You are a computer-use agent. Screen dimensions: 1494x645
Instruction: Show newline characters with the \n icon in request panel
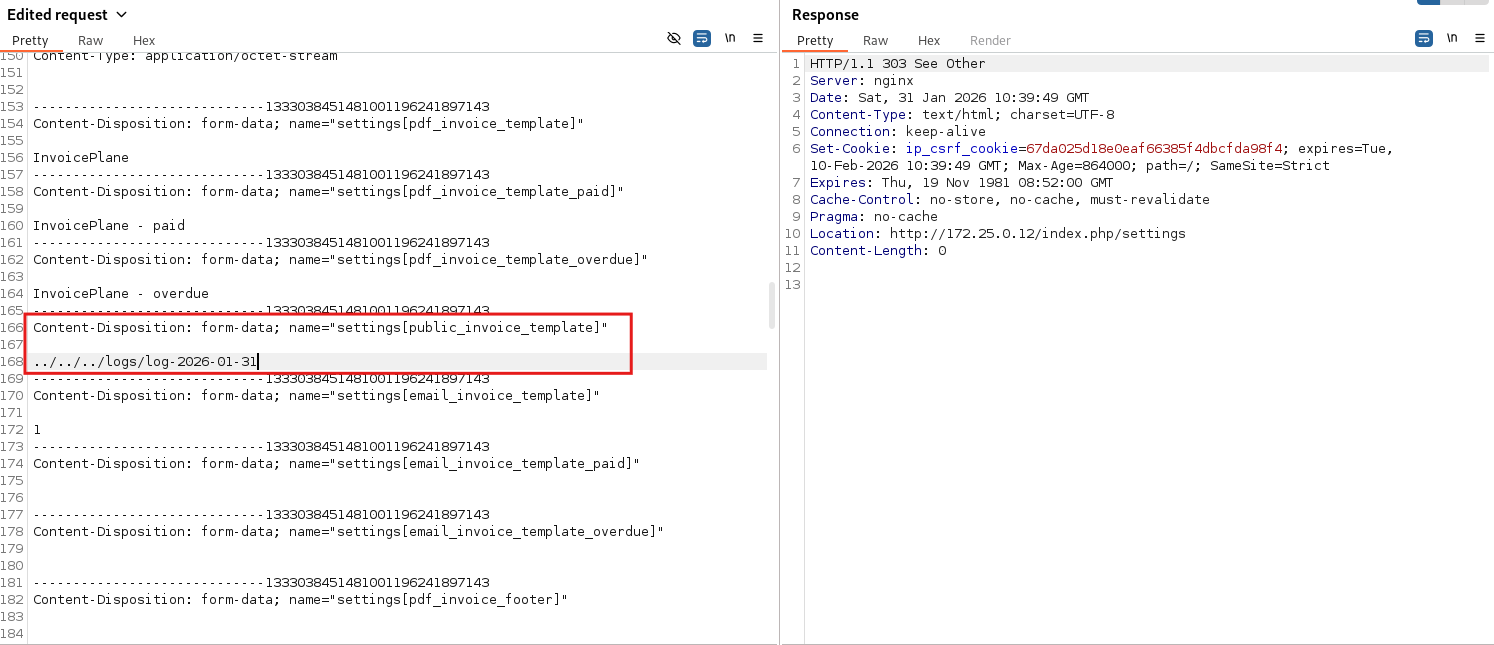point(730,38)
